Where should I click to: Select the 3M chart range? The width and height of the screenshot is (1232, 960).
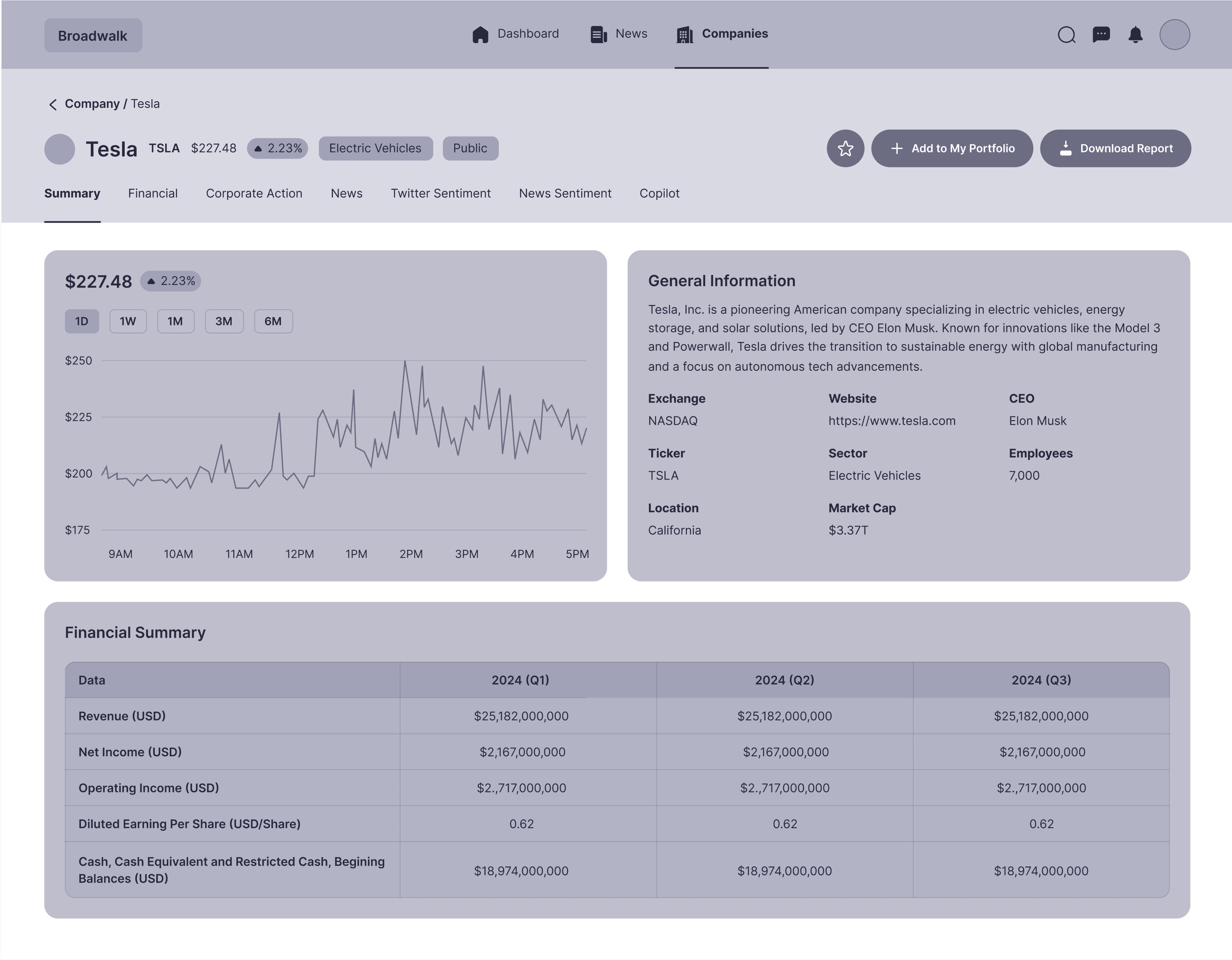tap(224, 321)
